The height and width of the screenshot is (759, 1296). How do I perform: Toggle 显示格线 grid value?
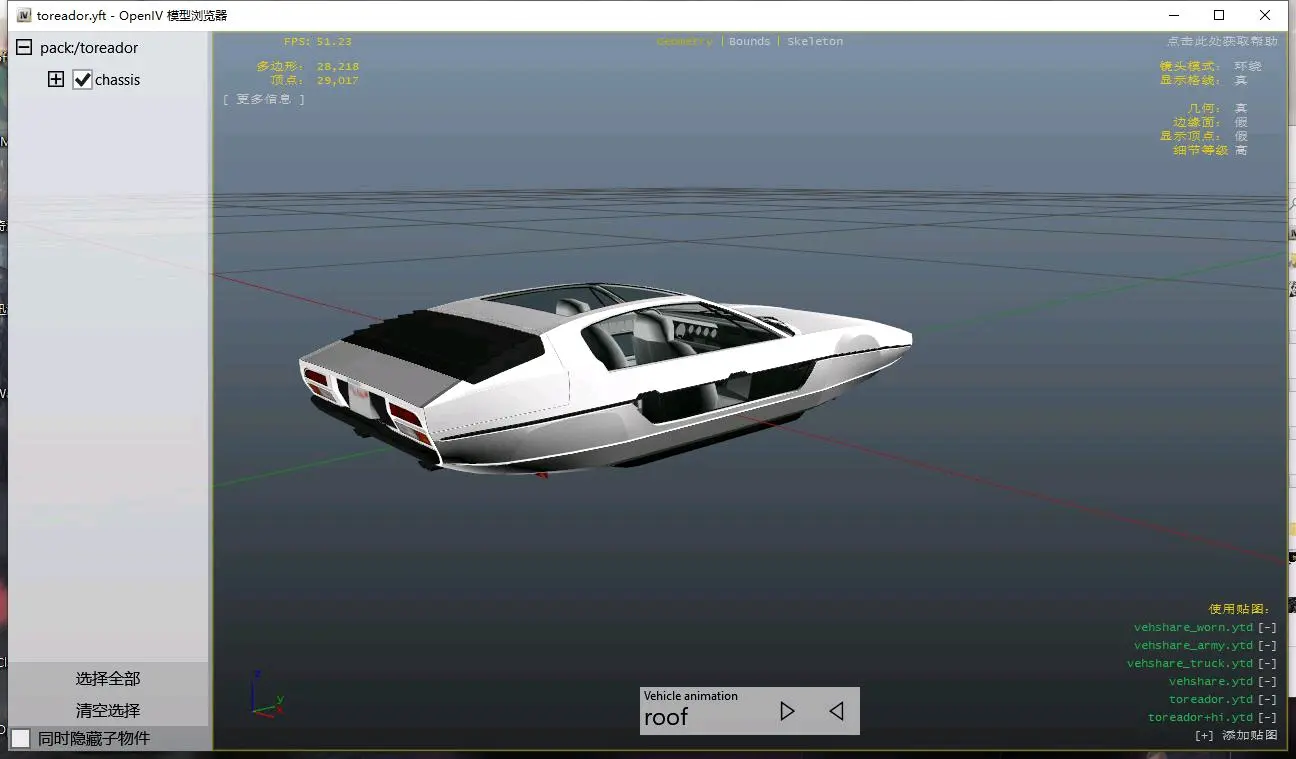[x=1241, y=80]
